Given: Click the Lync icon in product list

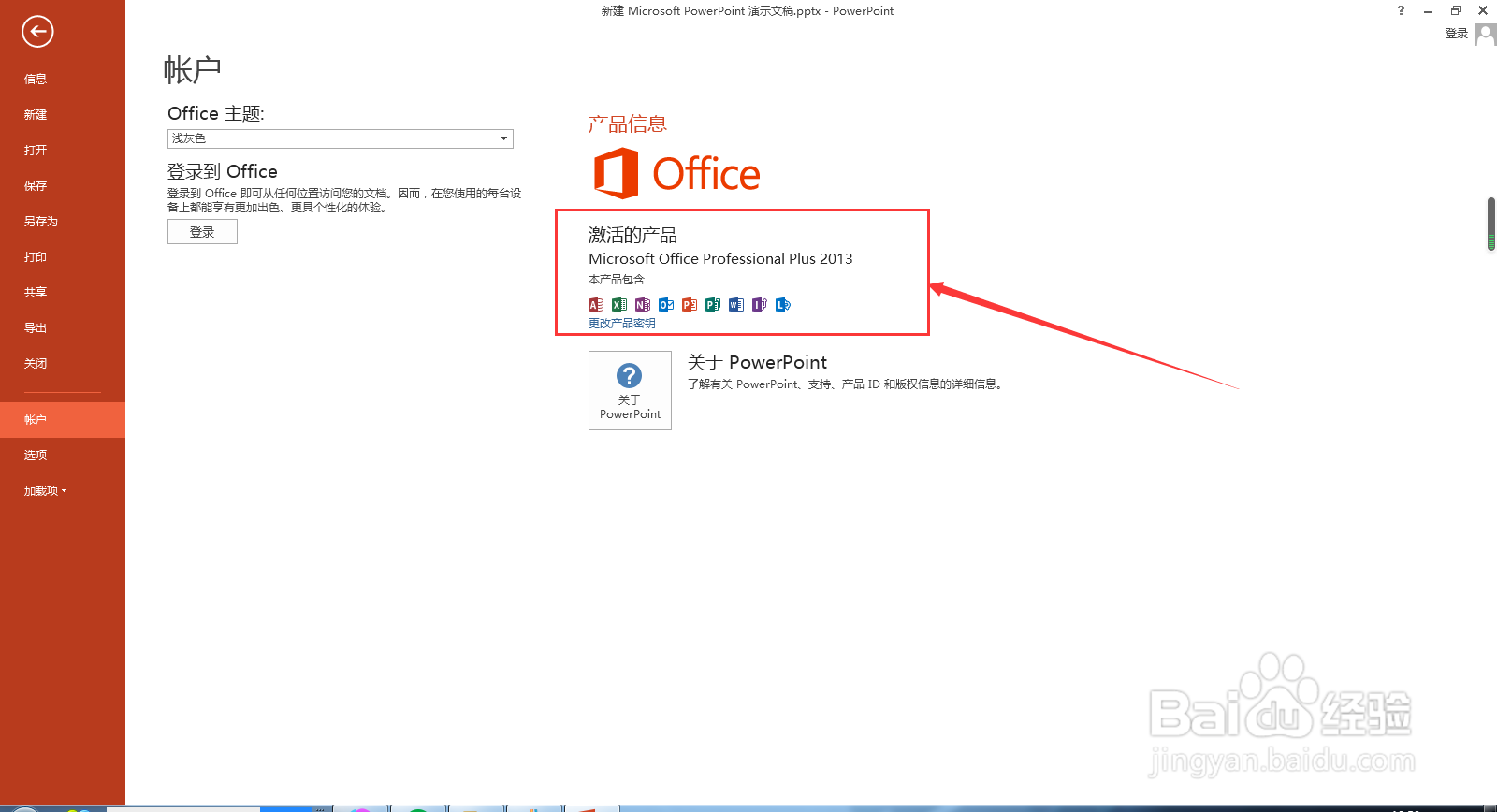Looking at the screenshot, I should coord(783,305).
